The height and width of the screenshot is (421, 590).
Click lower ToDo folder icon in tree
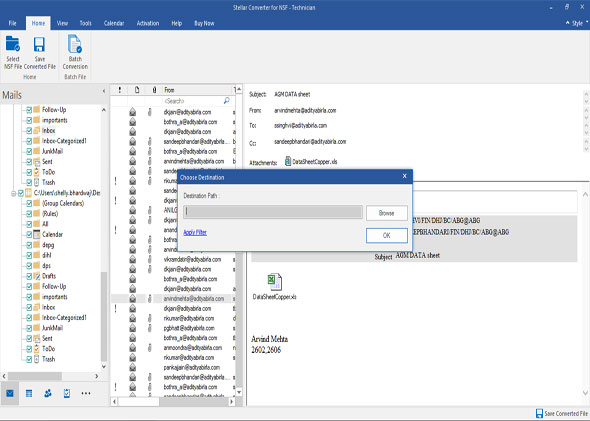tap(36, 348)
